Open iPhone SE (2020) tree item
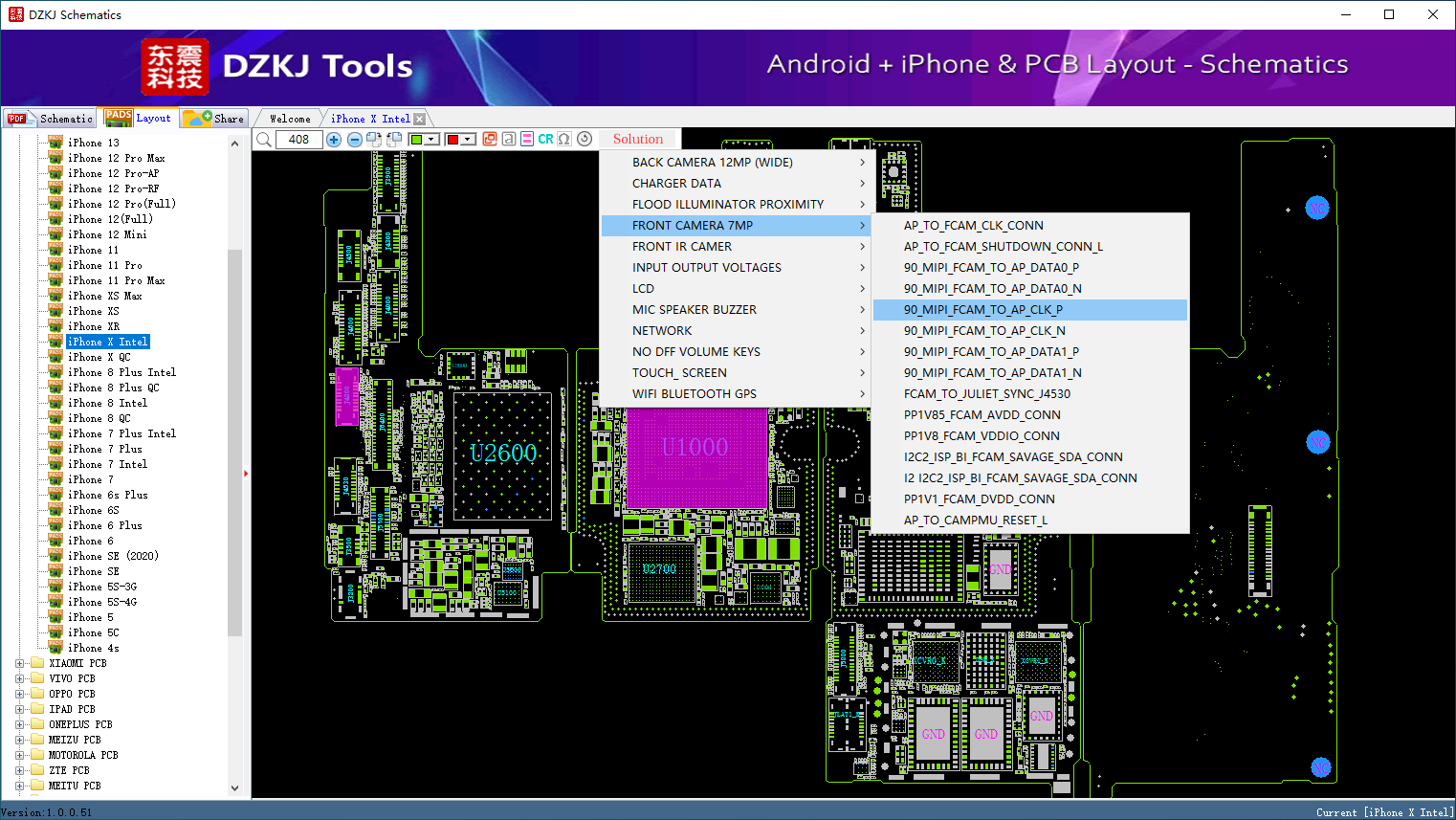The height and width of the screenshot is (820, 1456). coord(113,556)
